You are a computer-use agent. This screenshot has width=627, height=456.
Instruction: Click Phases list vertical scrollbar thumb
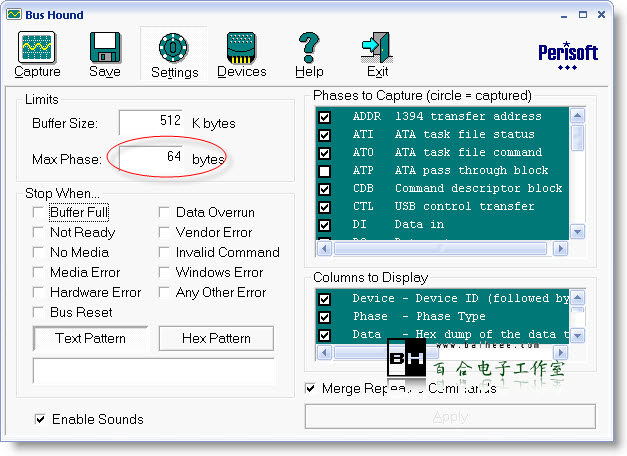click(x=577, y=138)
